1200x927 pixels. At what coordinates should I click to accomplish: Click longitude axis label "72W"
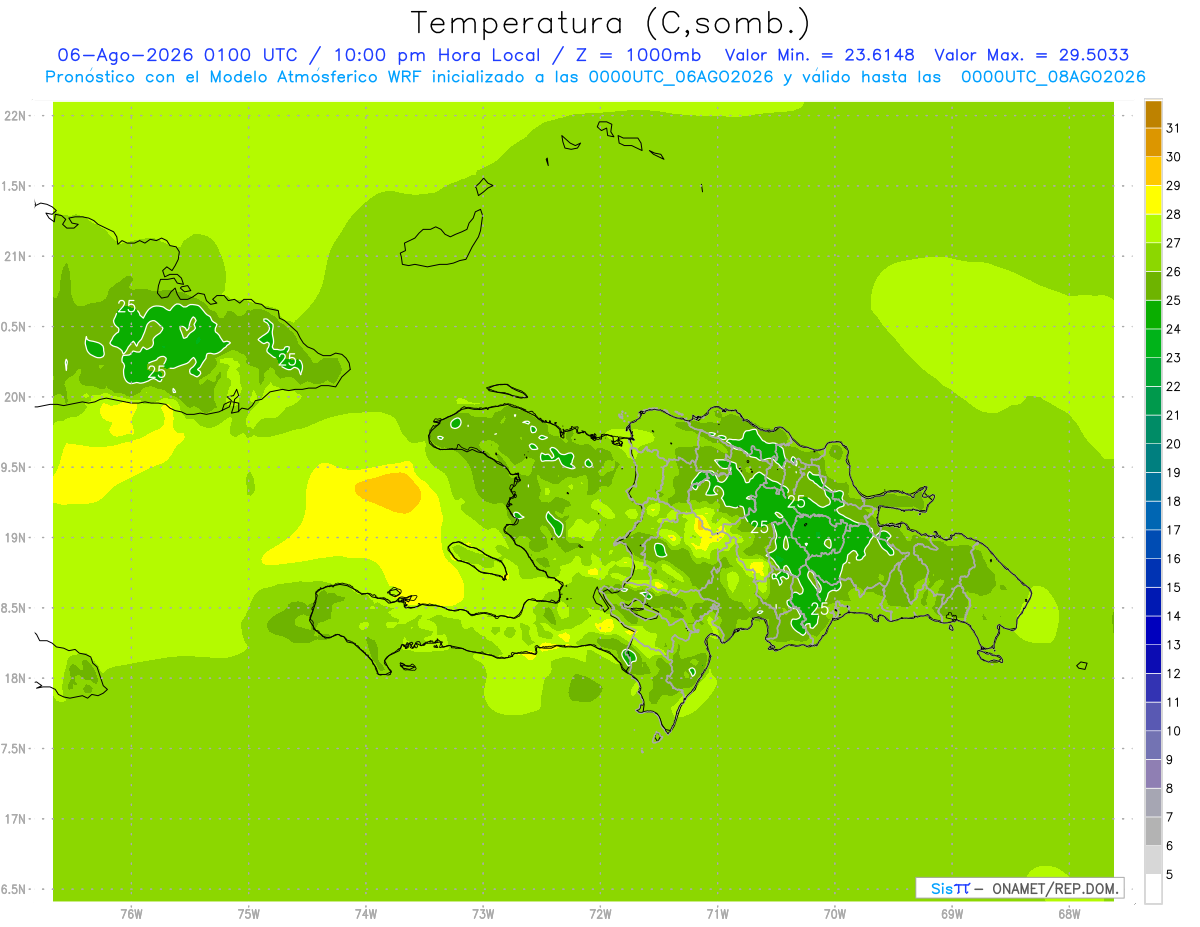click(600, 913)
